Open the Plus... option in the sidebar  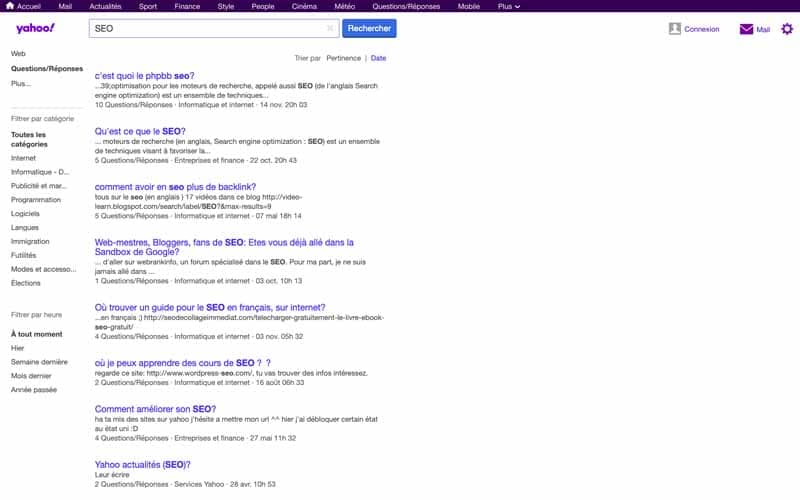(21, 83)
